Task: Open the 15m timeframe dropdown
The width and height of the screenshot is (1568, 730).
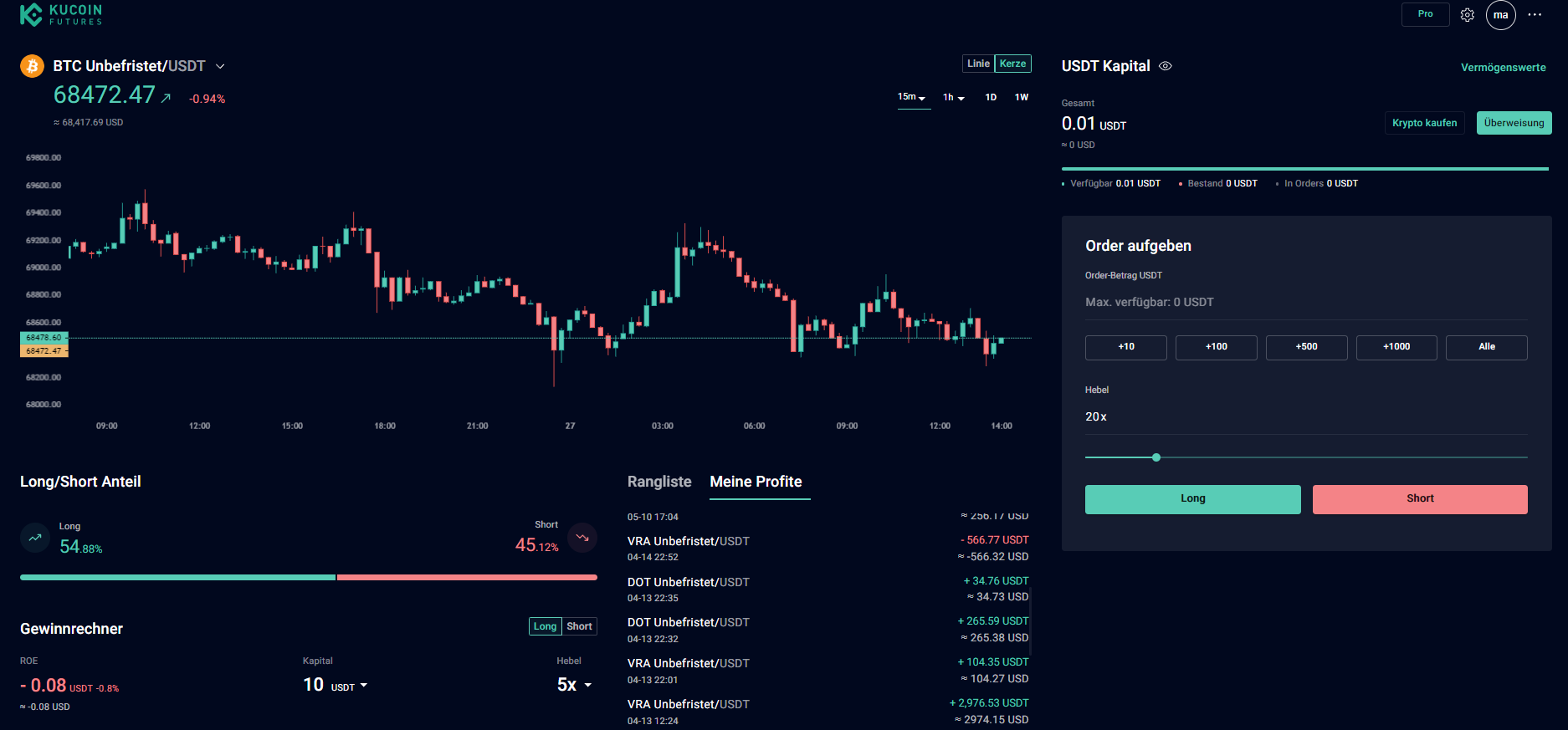Action: pyautogui.click(x=912, y=97)
